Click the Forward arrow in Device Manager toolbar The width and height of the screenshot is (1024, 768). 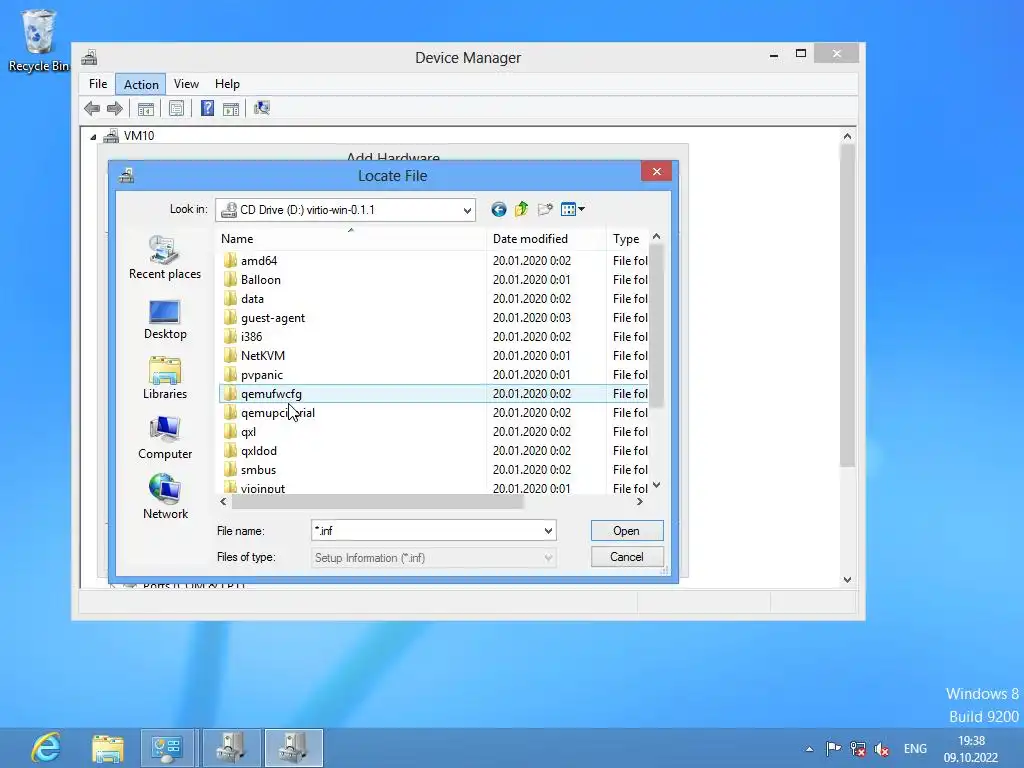pos(114,108)
